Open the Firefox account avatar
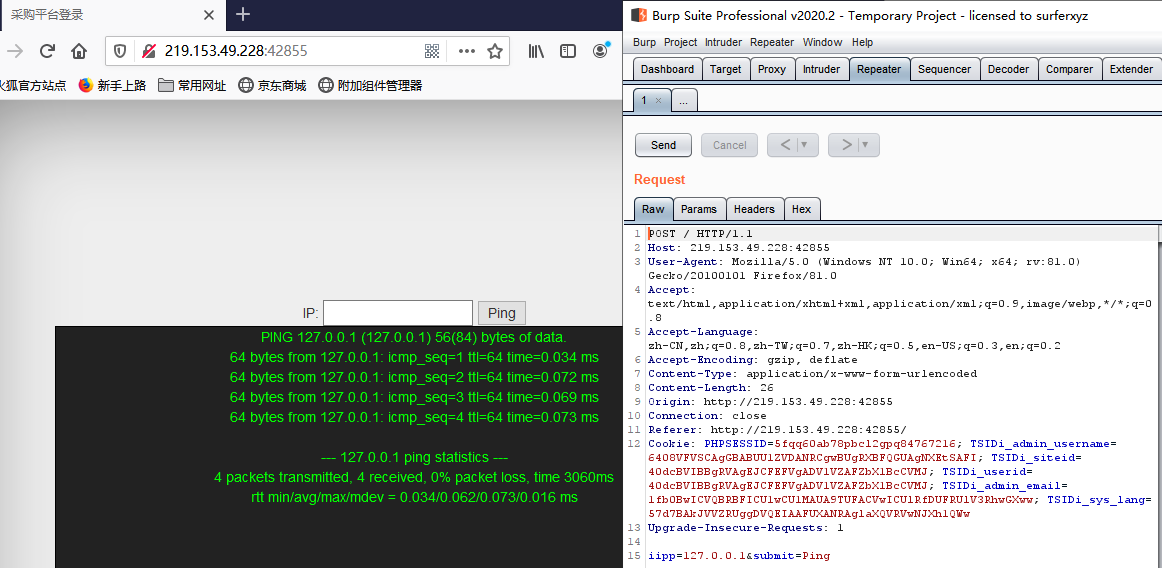This screenshot has height=568, width=1162. [x=601, y=50]
